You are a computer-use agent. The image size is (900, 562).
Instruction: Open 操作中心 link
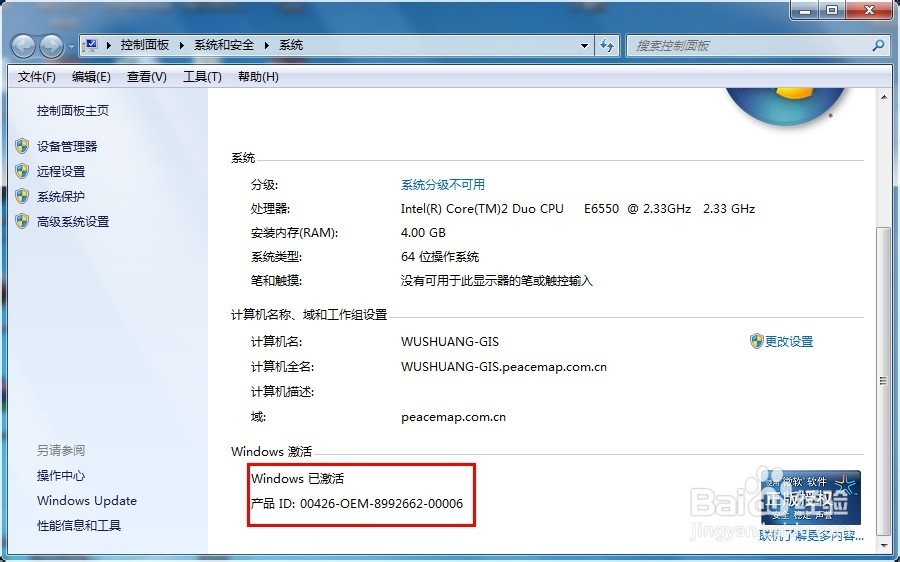tap(61, 475)
